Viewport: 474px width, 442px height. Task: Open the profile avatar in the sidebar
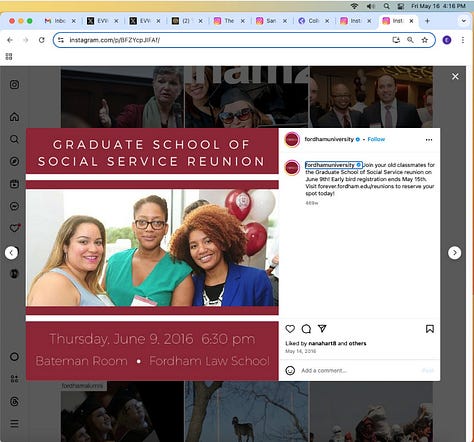pyautogui.click(x=14, y=274)
